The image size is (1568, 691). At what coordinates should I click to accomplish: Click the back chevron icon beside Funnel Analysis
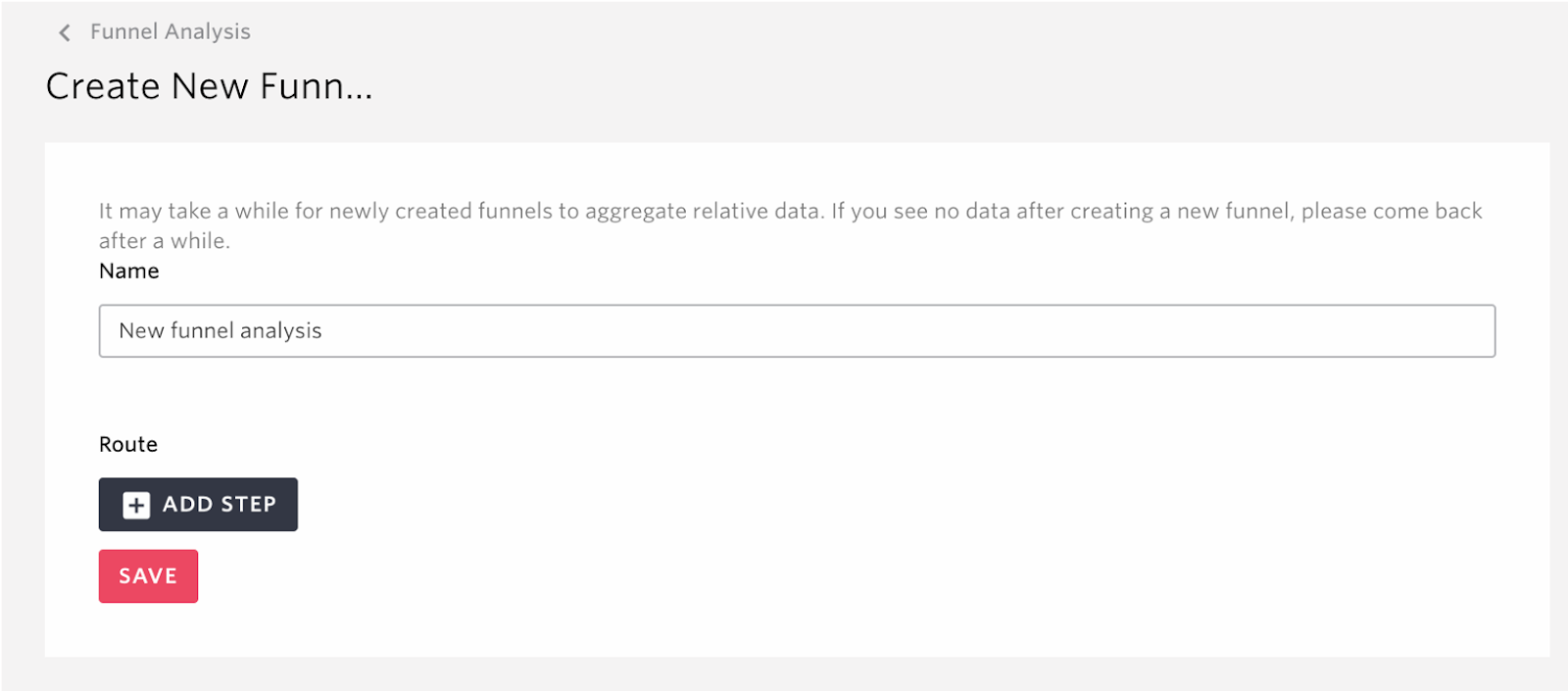(x=65, y=32)
